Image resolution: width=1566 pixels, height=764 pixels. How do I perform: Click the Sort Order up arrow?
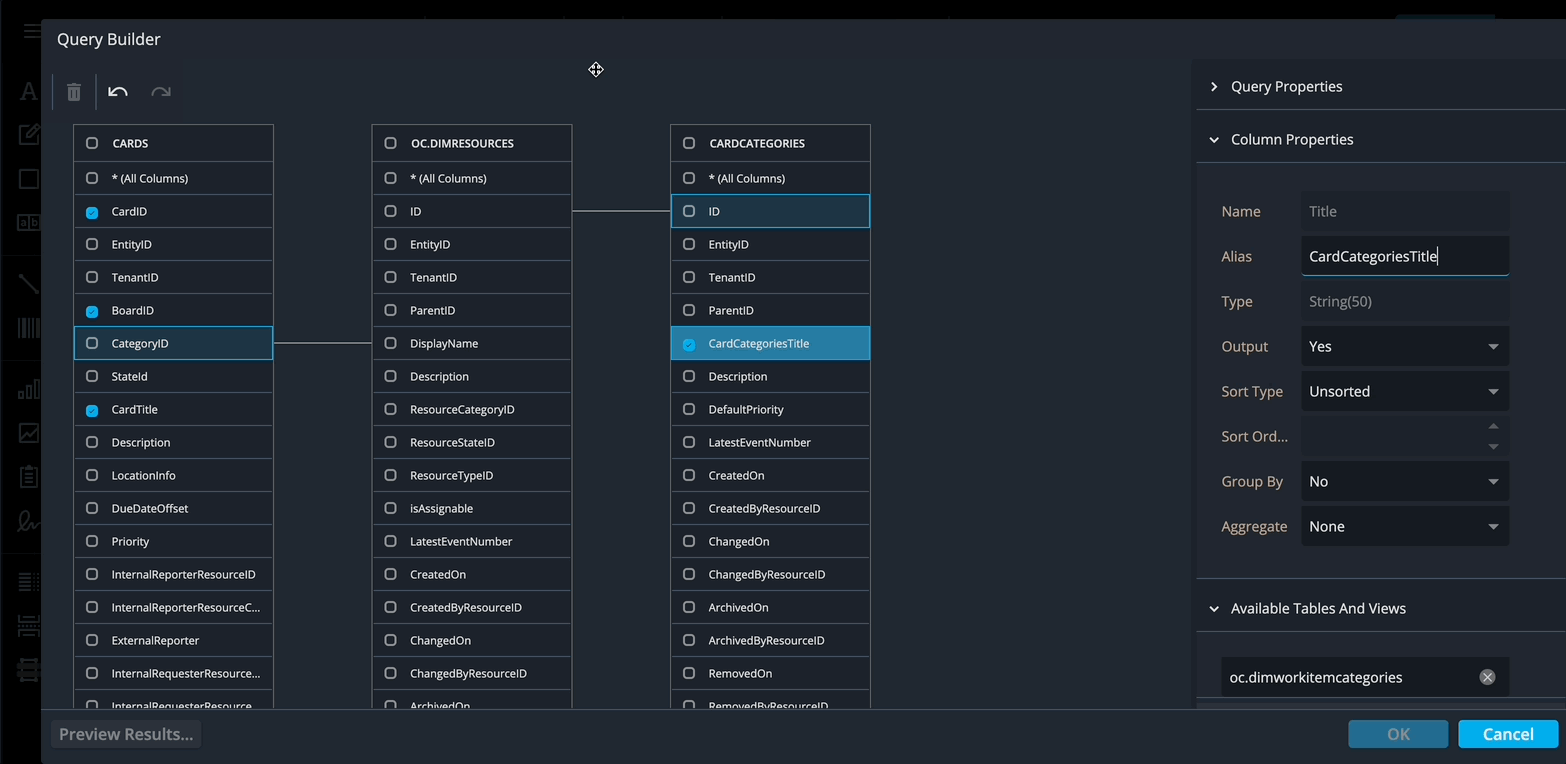click(x=1493, y=427)
